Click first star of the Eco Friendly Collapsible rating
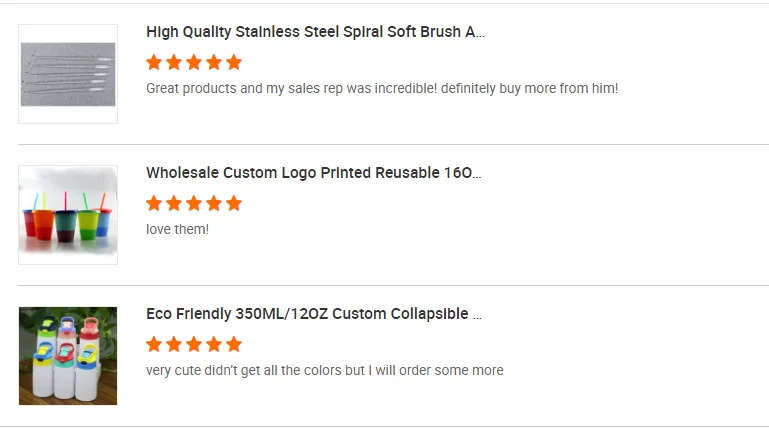Image resolution: width=769 pixels, height=429 pixels. pos(154,344)
